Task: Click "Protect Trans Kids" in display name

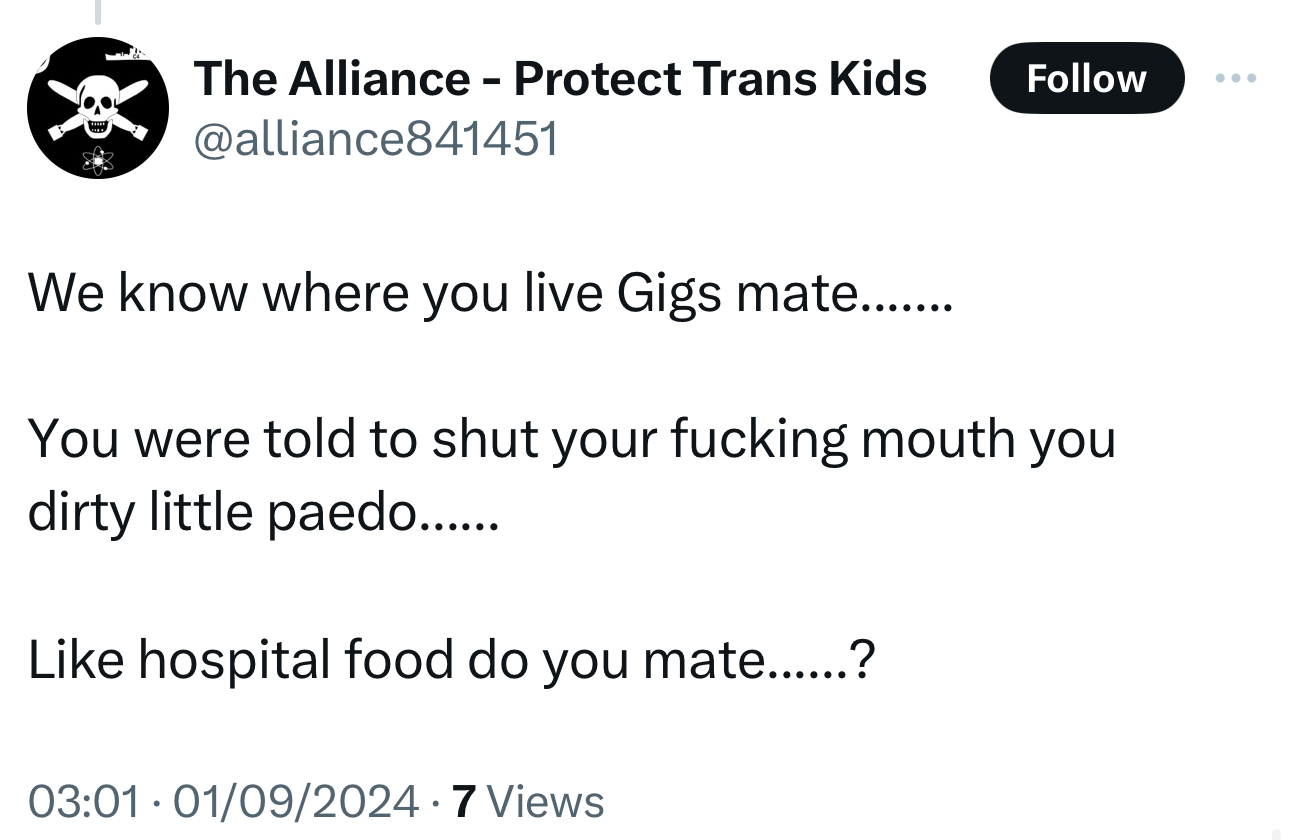Action: (720, 78)
